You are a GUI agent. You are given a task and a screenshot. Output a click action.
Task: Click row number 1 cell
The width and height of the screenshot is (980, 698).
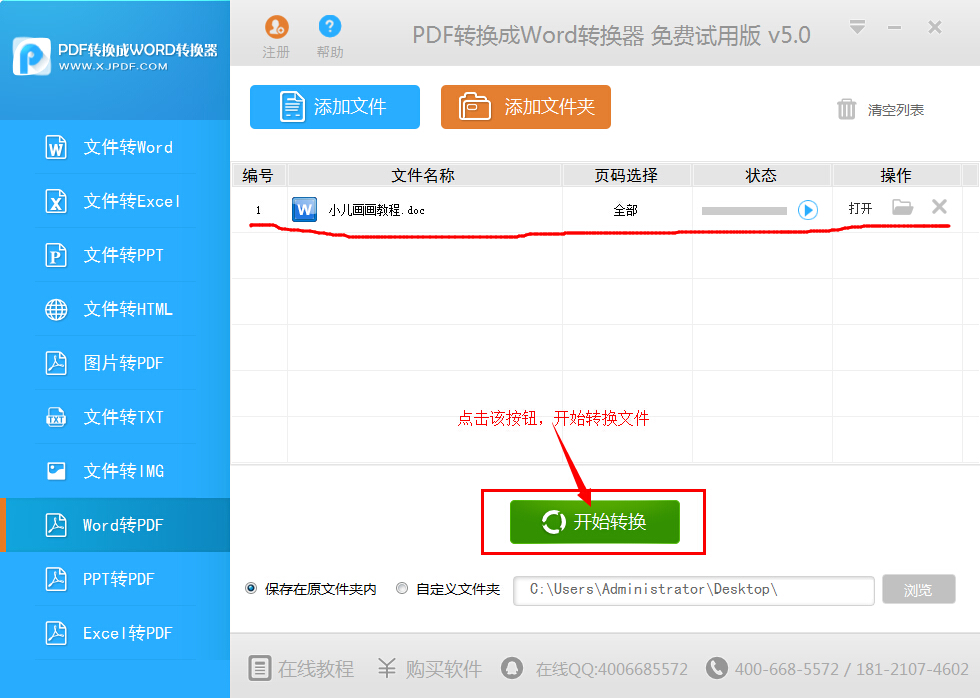[x=258, y=210]
